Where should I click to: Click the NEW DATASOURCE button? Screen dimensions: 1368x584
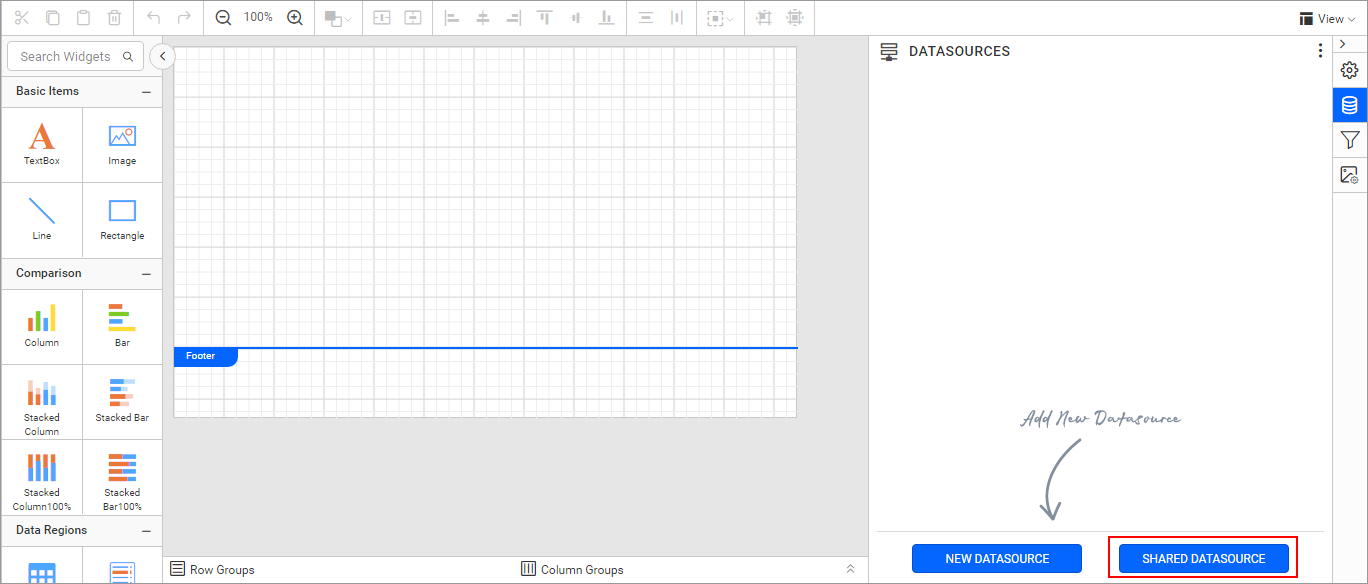[997, 559]
